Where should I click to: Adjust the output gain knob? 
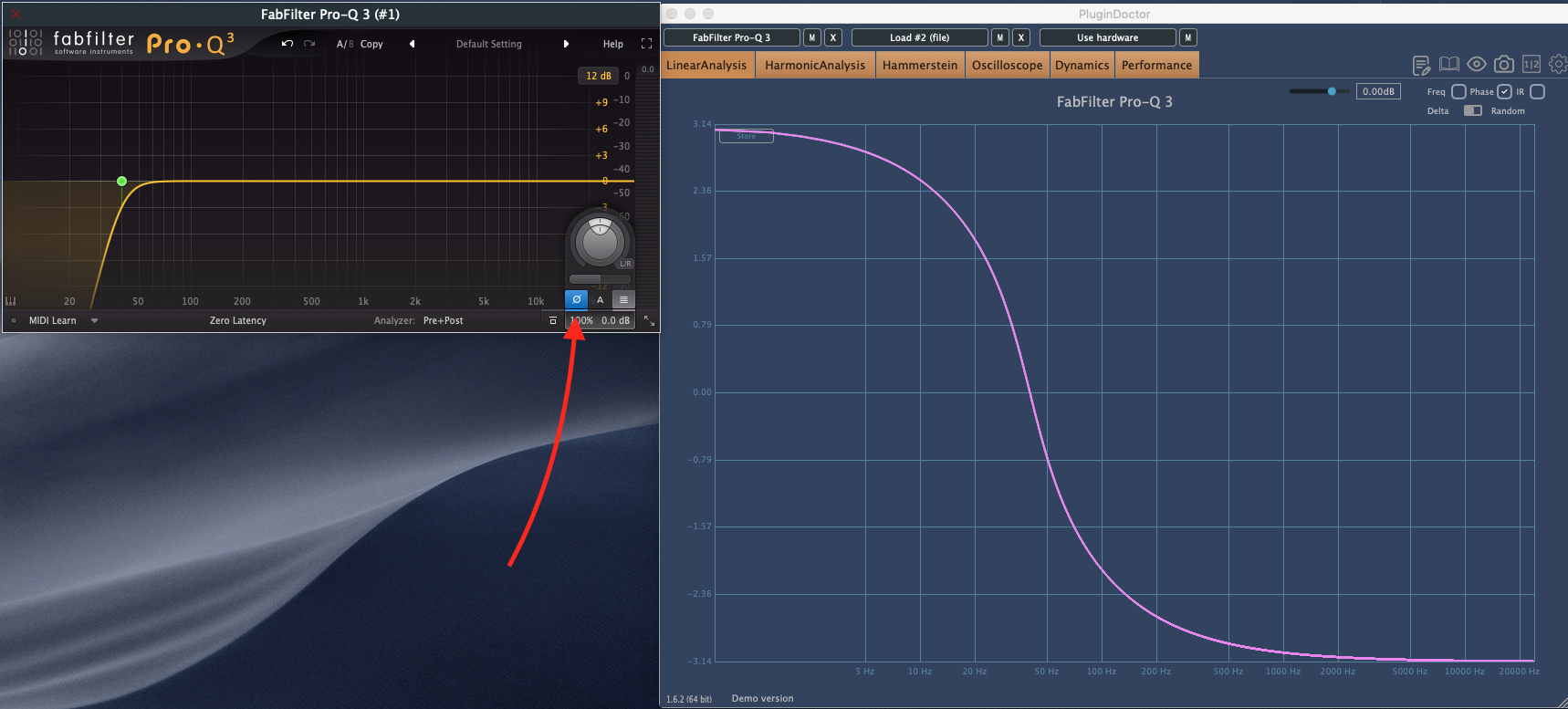599,241
